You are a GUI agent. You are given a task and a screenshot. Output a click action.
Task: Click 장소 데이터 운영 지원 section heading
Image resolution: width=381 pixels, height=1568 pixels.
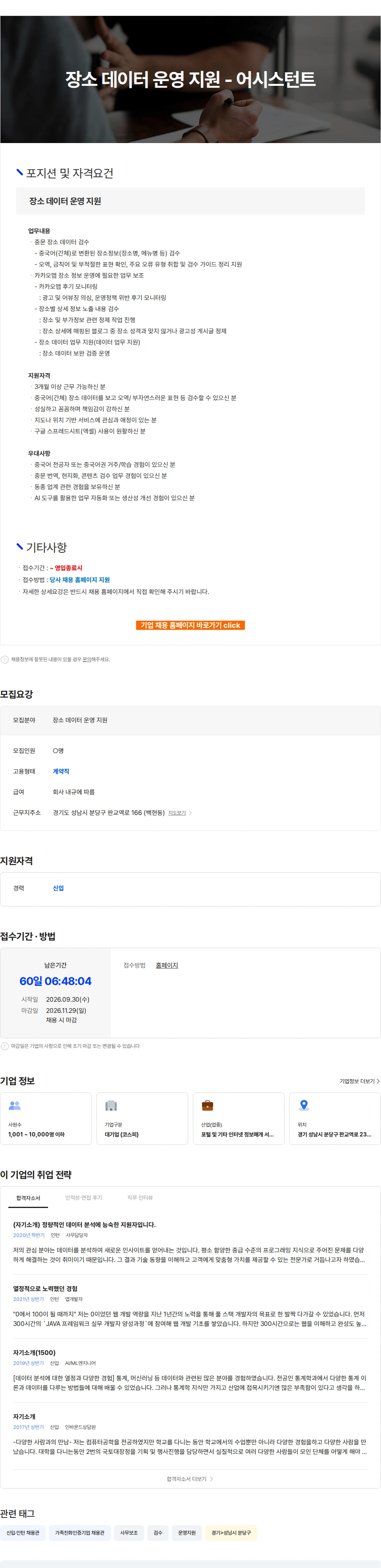point(65,201)
